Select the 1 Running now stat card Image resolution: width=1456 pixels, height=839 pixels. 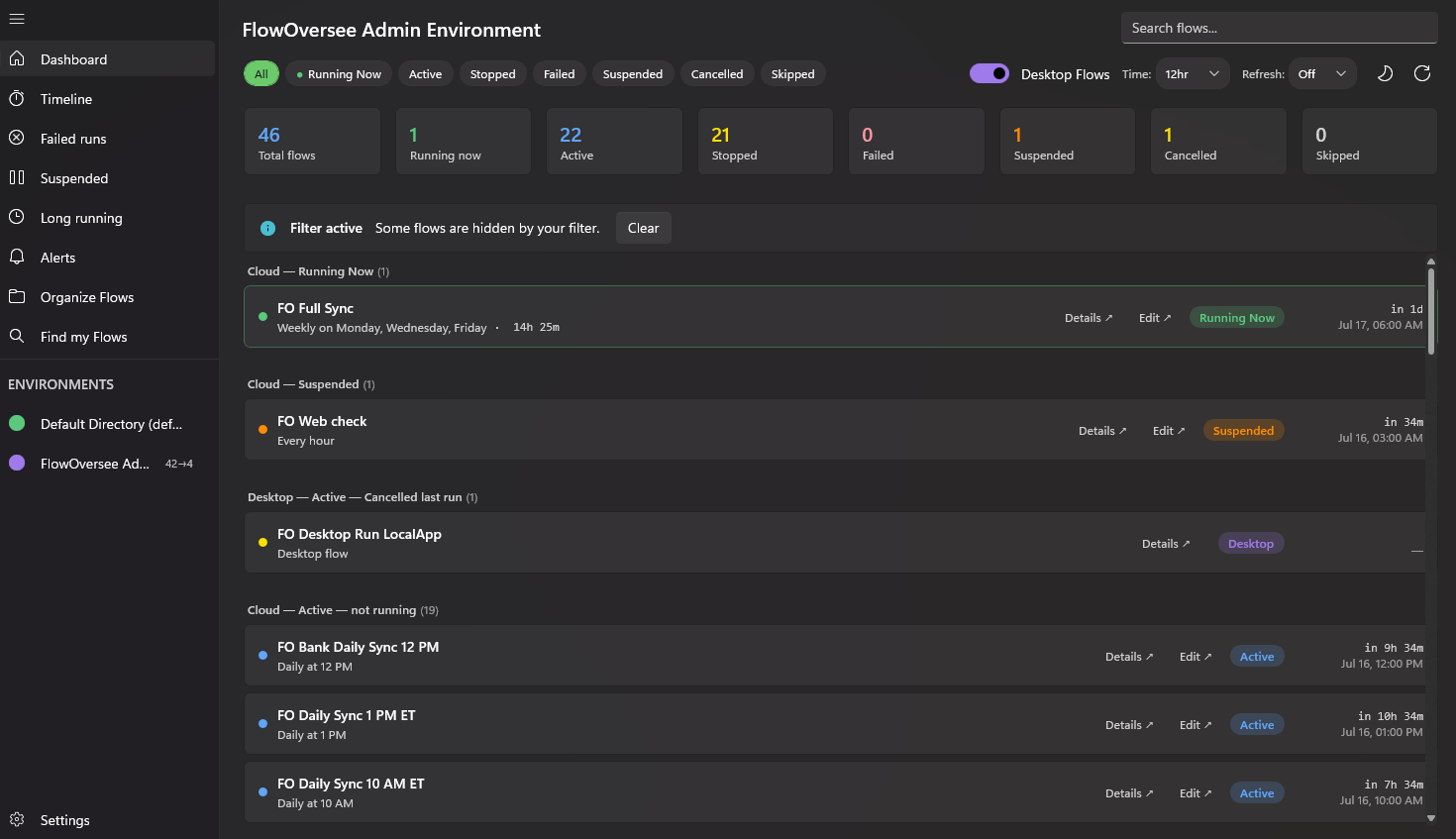pyautogui.click(x=464, y=142)
